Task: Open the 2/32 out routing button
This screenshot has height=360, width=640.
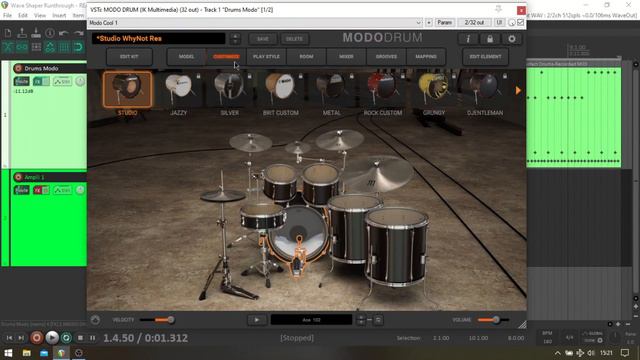Action: [474, 22]
